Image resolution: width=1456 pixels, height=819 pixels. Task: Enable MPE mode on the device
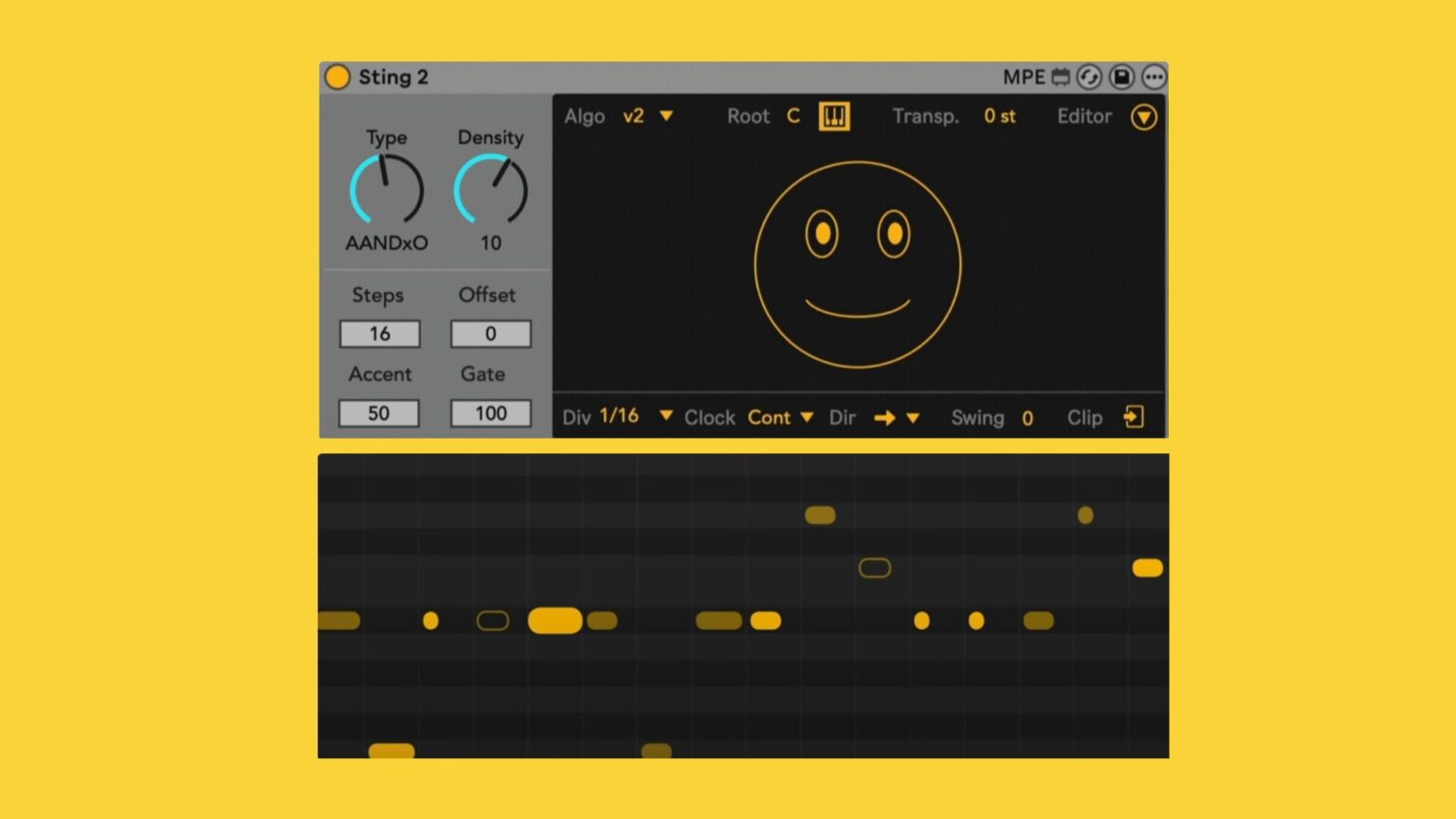pos(1027,77)
